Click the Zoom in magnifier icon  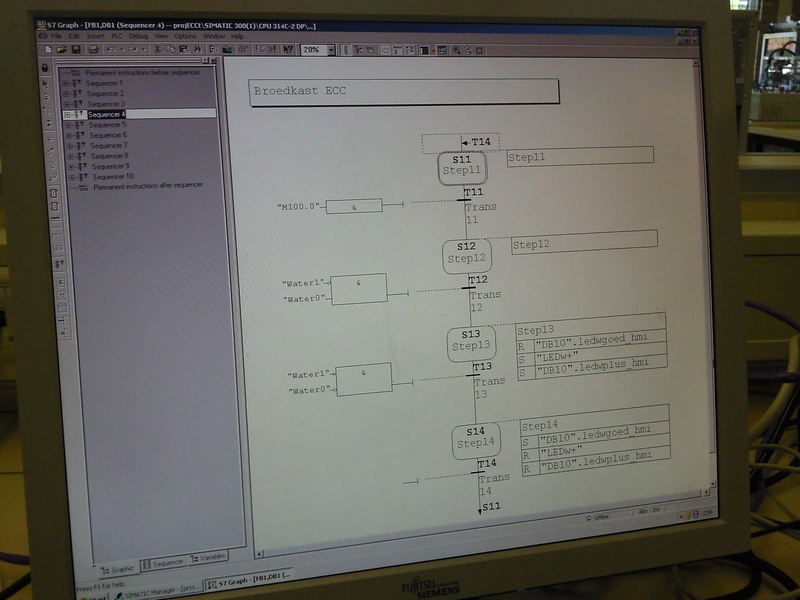pyautogui.click(x=456, y=49)
